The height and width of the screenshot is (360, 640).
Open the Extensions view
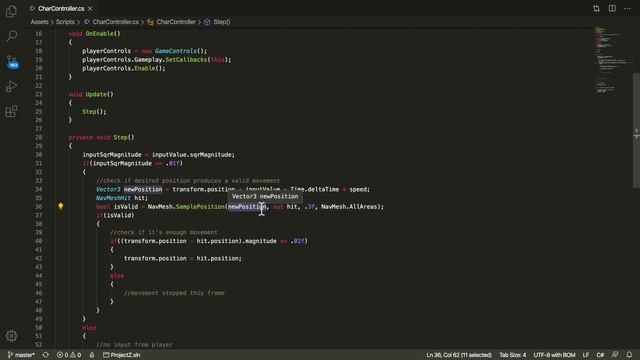(11, 111)
